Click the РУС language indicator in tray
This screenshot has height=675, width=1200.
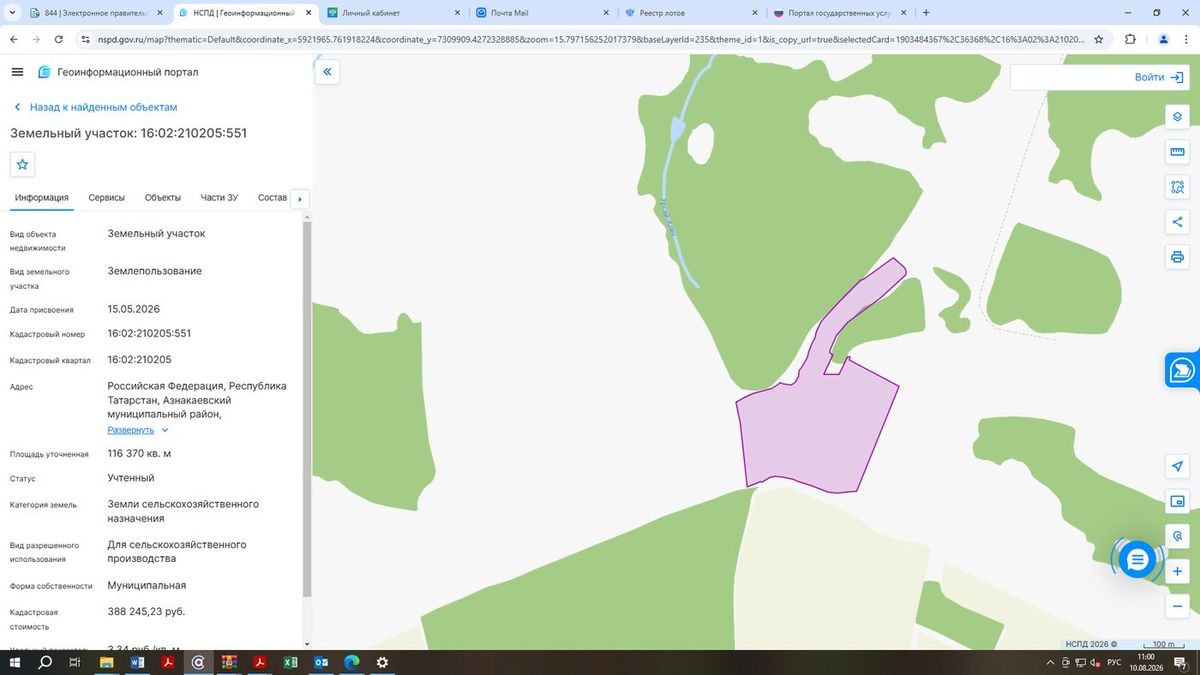(x=1114, y=663)
